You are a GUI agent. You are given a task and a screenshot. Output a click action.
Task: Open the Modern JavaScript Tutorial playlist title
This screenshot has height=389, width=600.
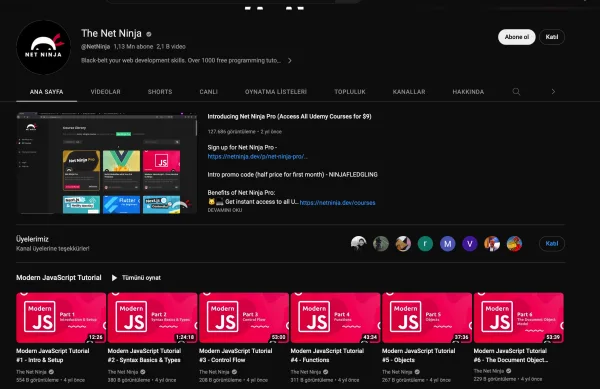click(x=59, y=278)
